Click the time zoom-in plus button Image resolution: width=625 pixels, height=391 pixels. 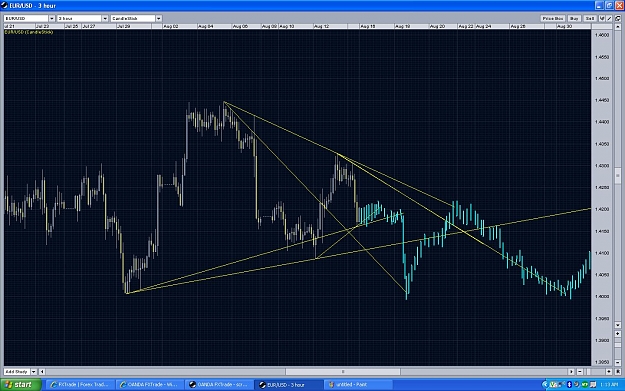(x=609, y=371)
